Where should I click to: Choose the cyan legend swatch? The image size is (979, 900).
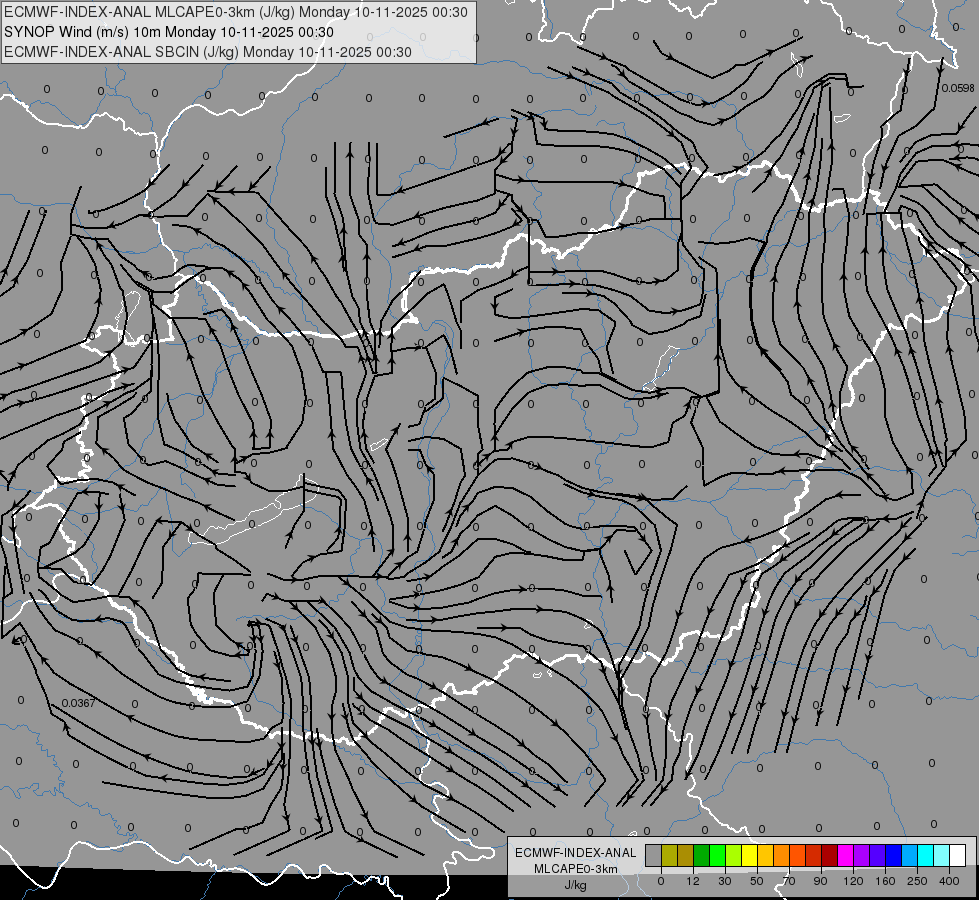coord(925,856)
